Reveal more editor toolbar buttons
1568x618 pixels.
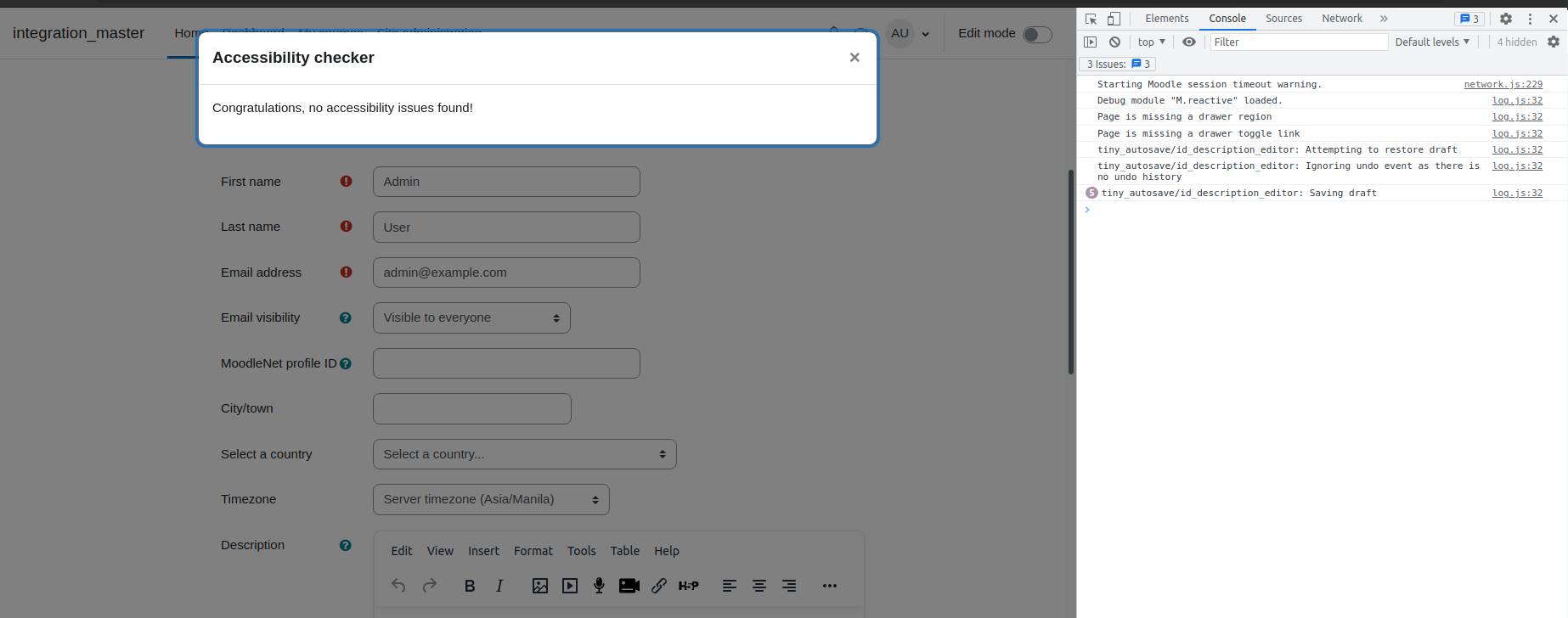pos(830,586)
